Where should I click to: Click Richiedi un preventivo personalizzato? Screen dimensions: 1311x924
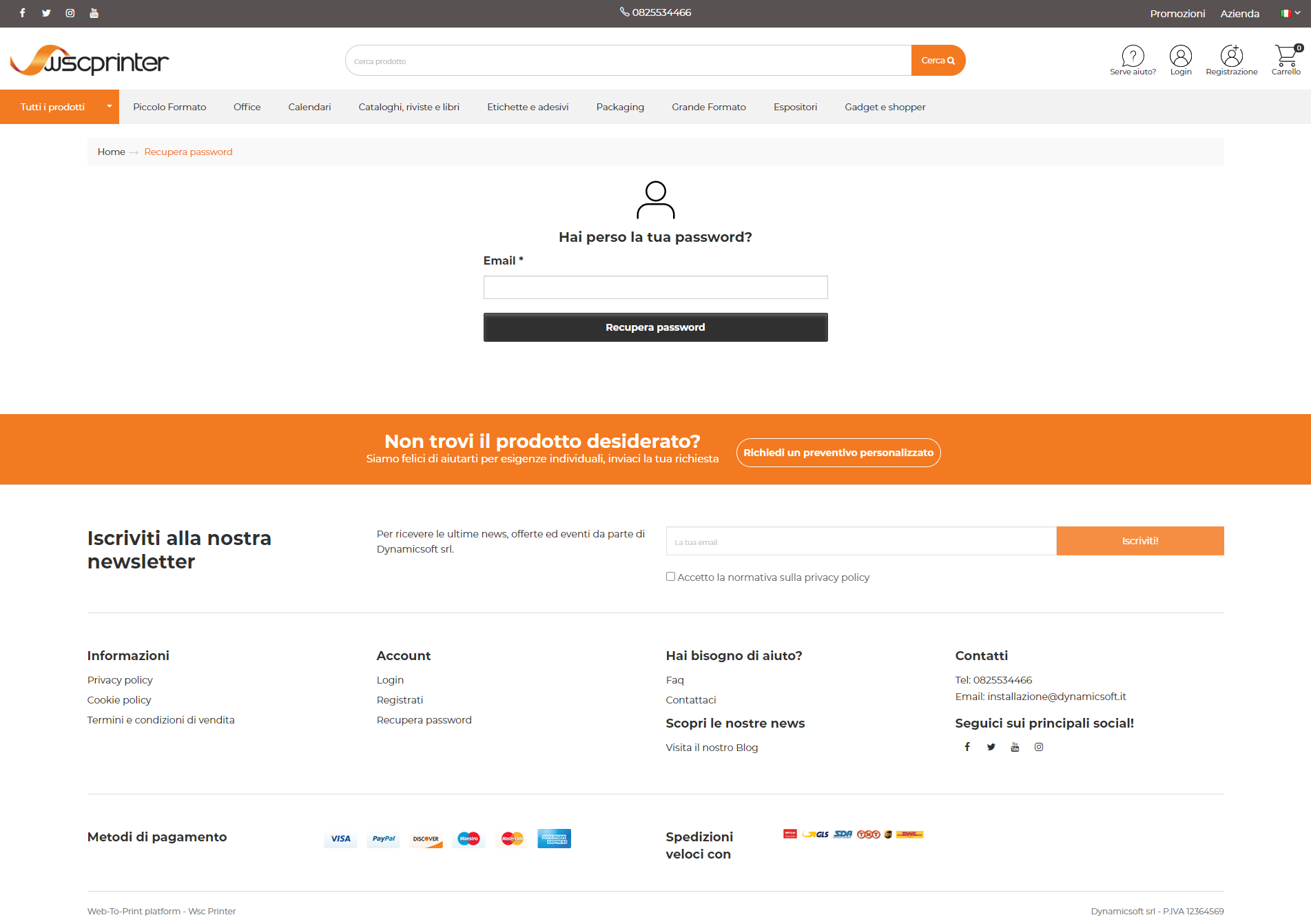coord(838,453)
